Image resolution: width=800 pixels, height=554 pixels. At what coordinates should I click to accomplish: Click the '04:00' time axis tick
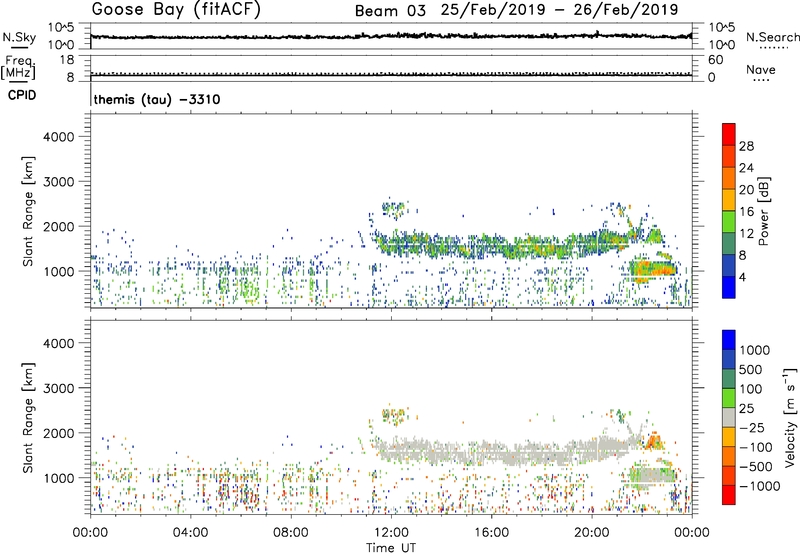coord(190,533)
